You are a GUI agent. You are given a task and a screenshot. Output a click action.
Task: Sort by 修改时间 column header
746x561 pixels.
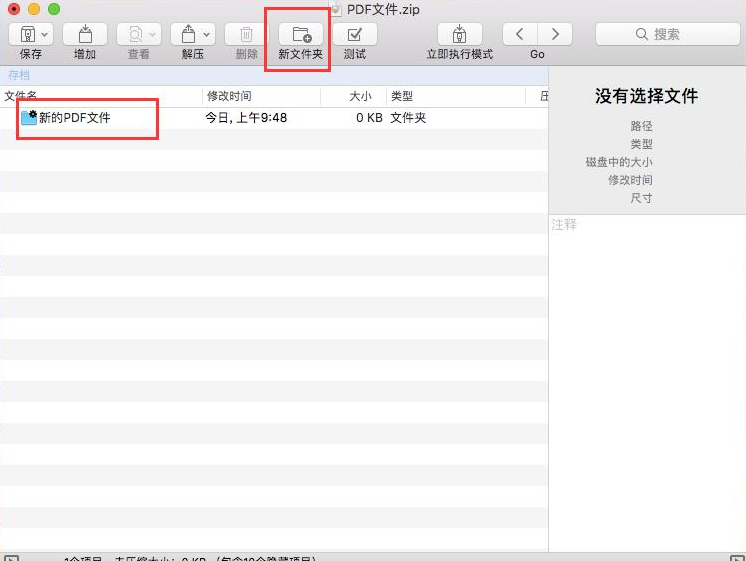coord(260,96)
